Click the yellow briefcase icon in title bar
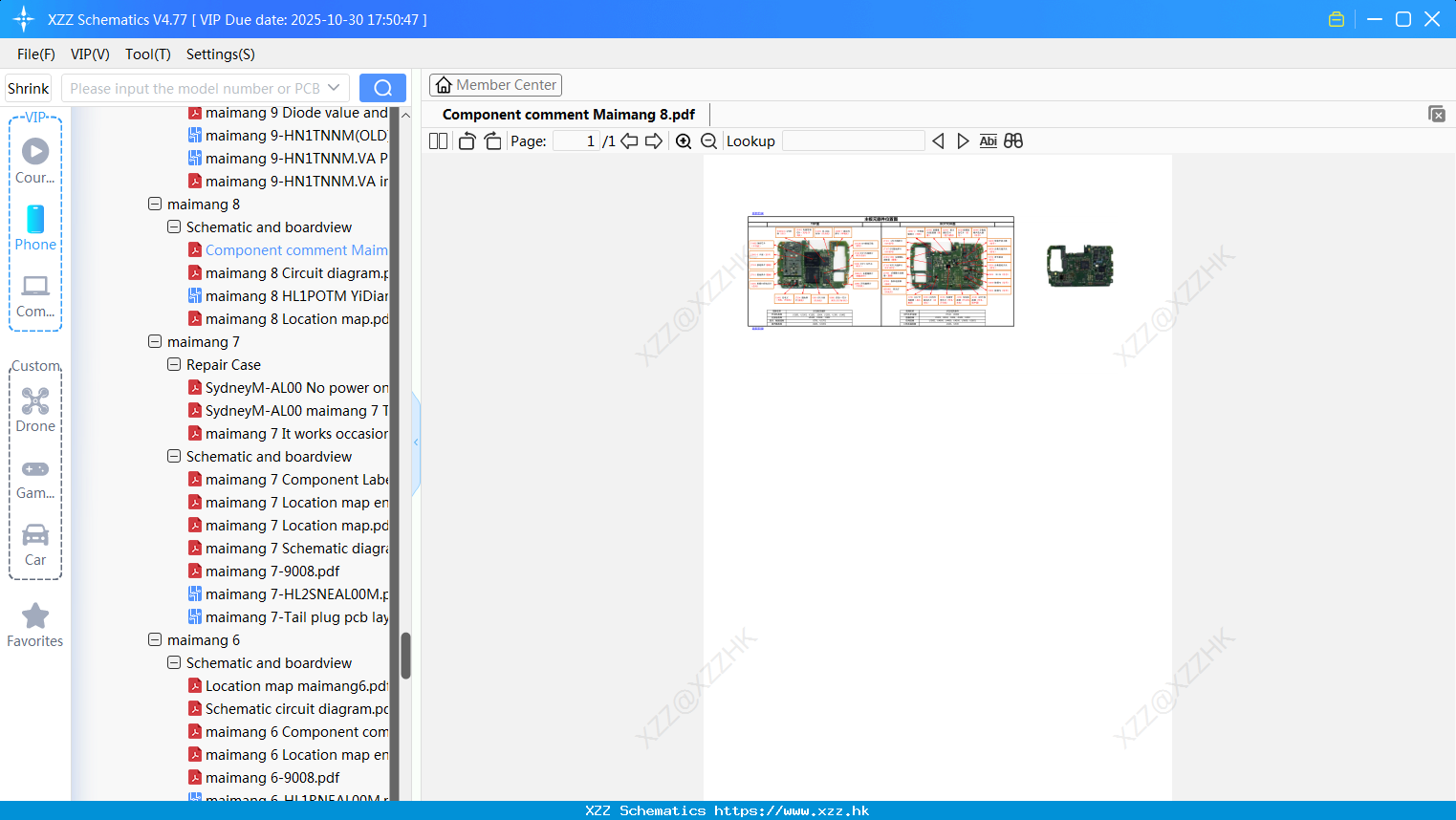 coord(1336,19)
